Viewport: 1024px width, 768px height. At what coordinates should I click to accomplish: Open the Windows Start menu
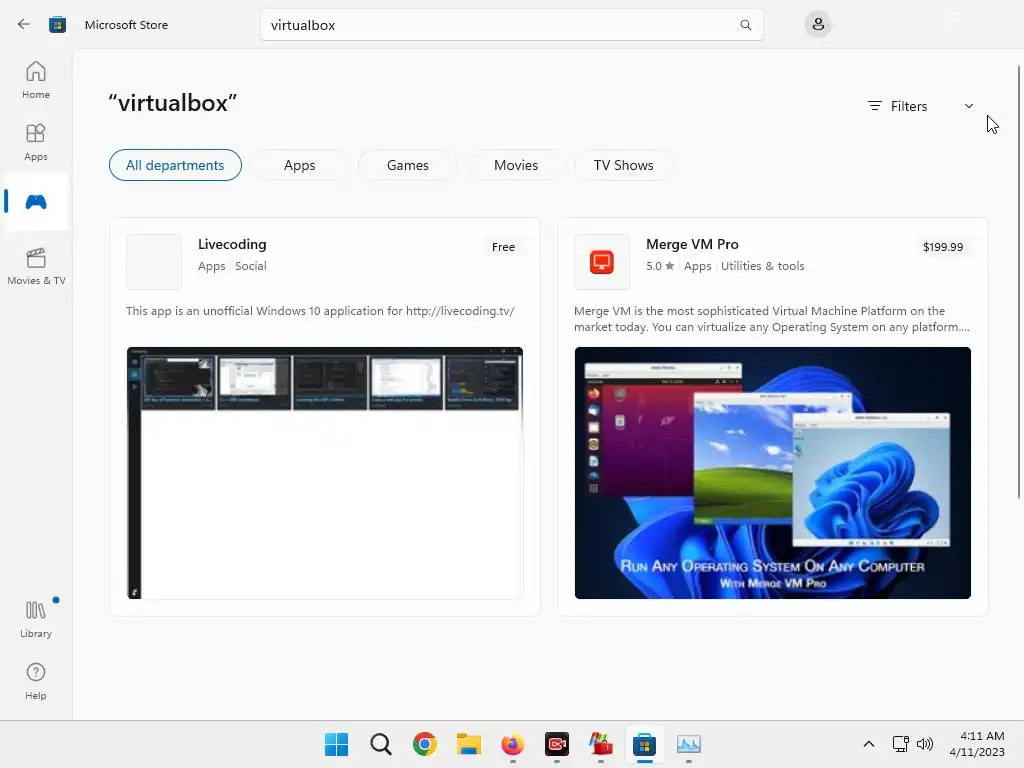(x=337, y=744)
